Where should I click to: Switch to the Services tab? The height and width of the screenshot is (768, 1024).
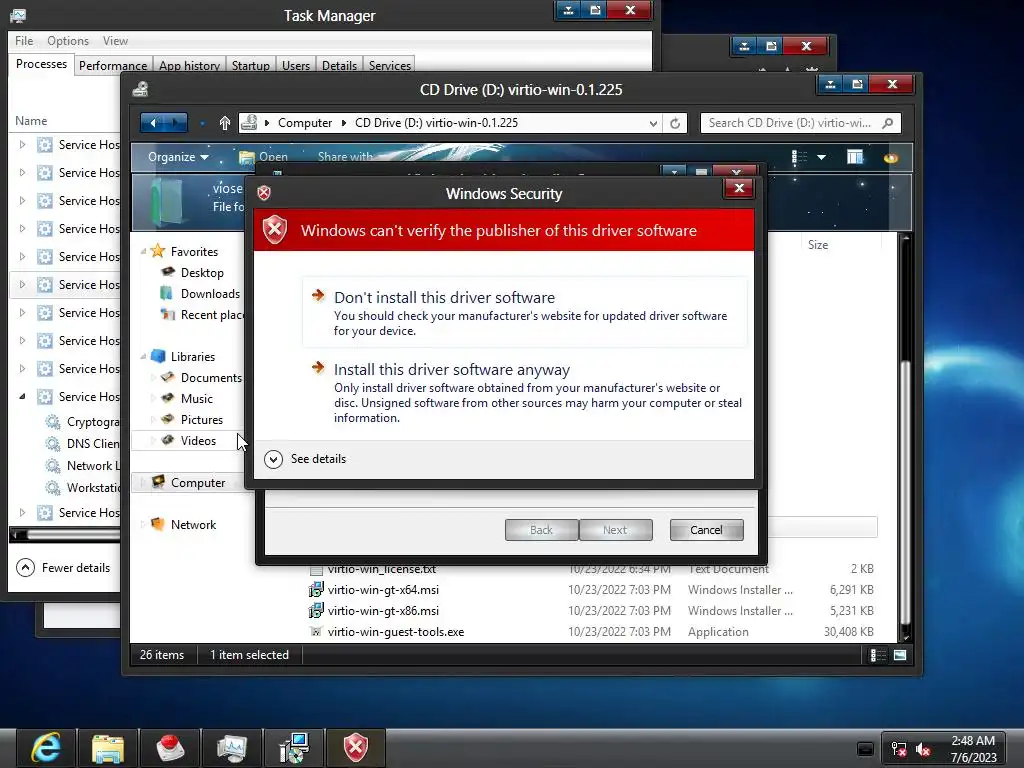click(x=390, y=65)
